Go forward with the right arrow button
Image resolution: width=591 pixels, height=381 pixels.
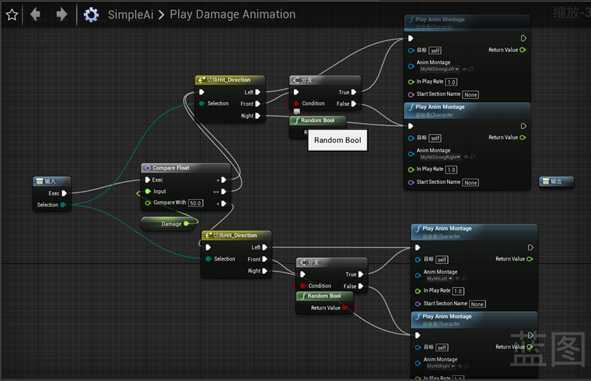click(61, 15)
